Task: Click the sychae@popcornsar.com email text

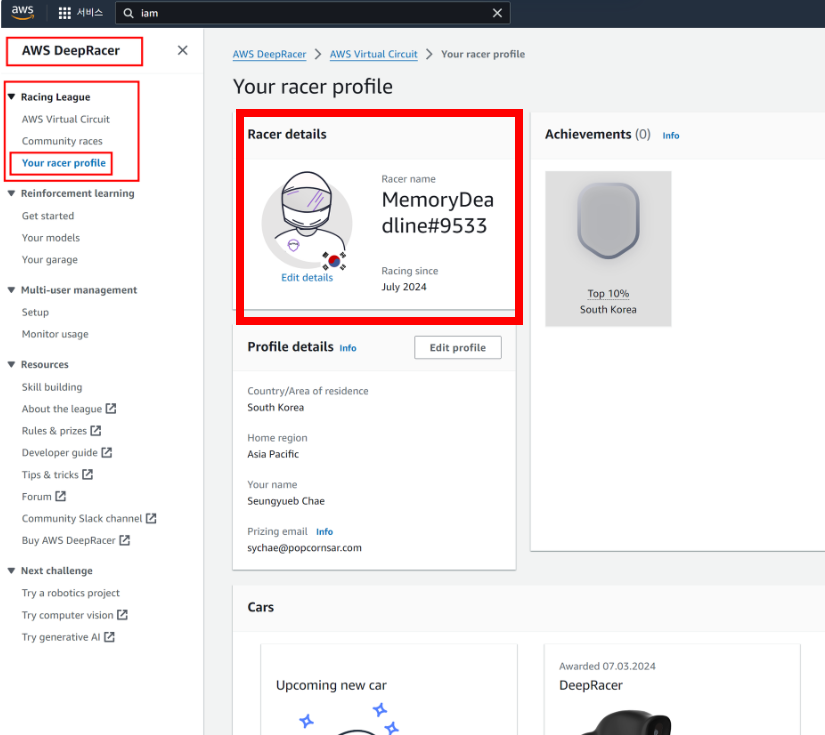Action: 305,548
